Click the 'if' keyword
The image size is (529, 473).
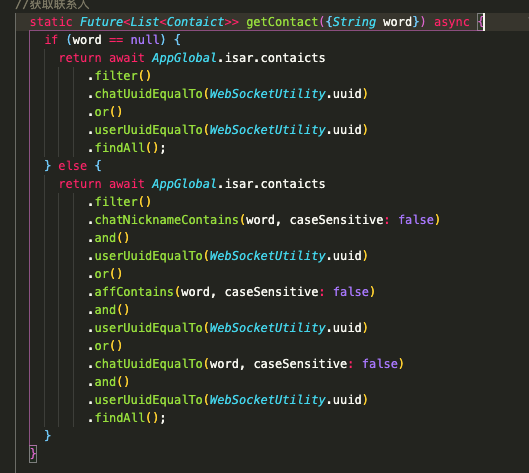51,40
